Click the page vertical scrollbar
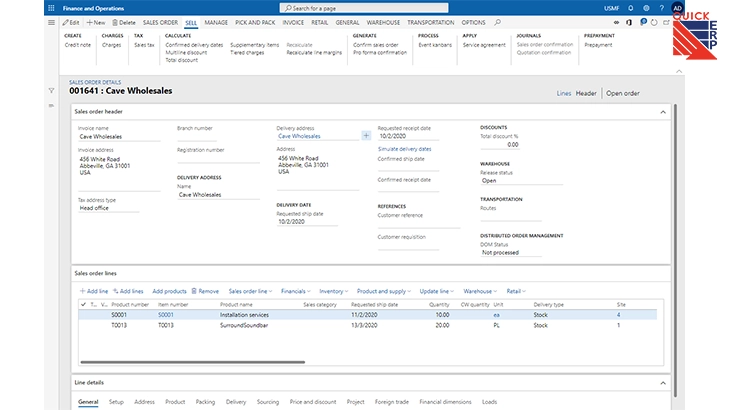 pyautogui.click(x=675, y=251)
